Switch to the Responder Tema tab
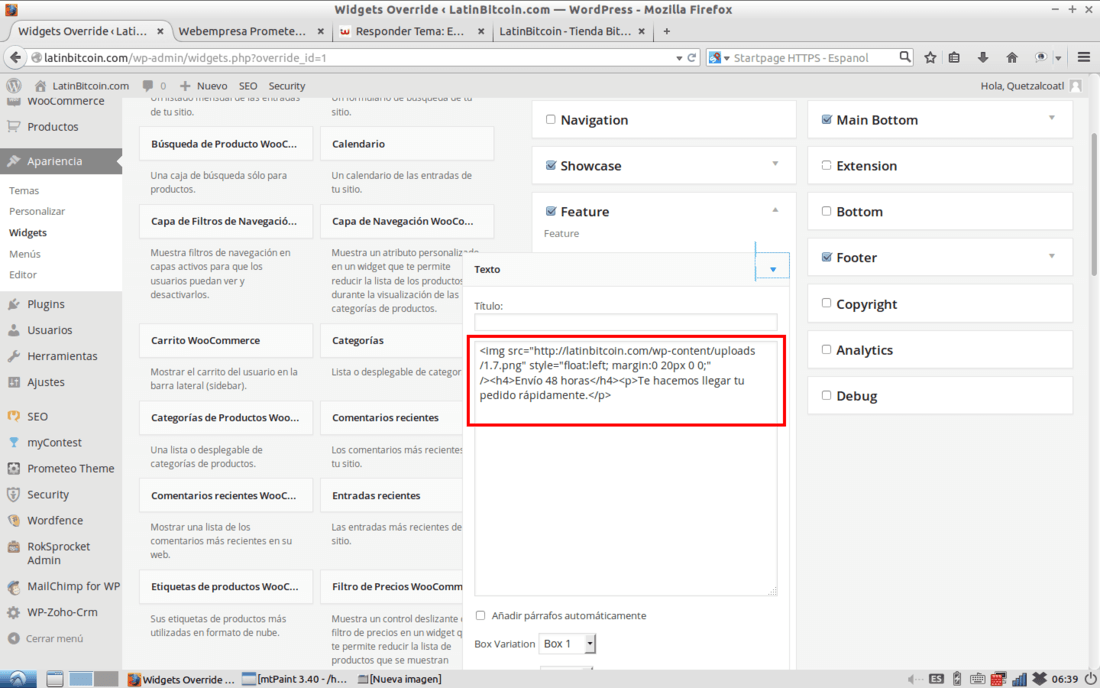 (x=411, y=31)
